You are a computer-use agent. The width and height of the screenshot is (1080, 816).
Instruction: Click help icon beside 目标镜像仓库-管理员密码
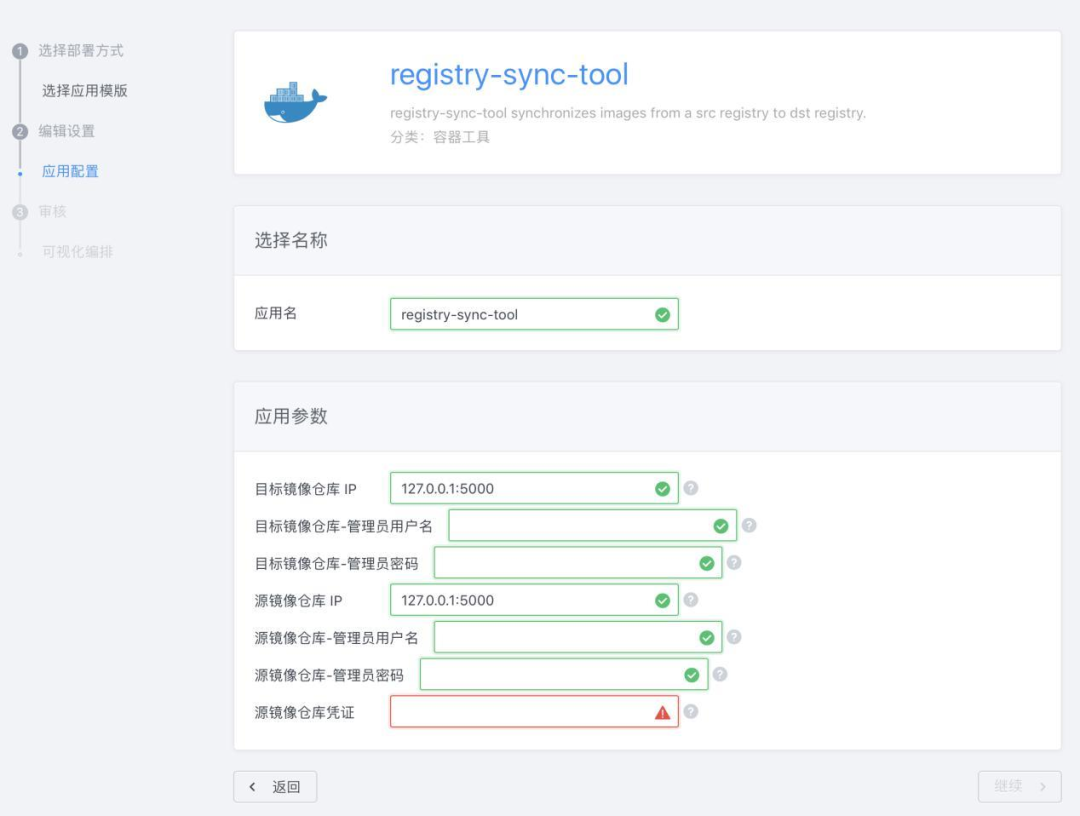(734, 562)
